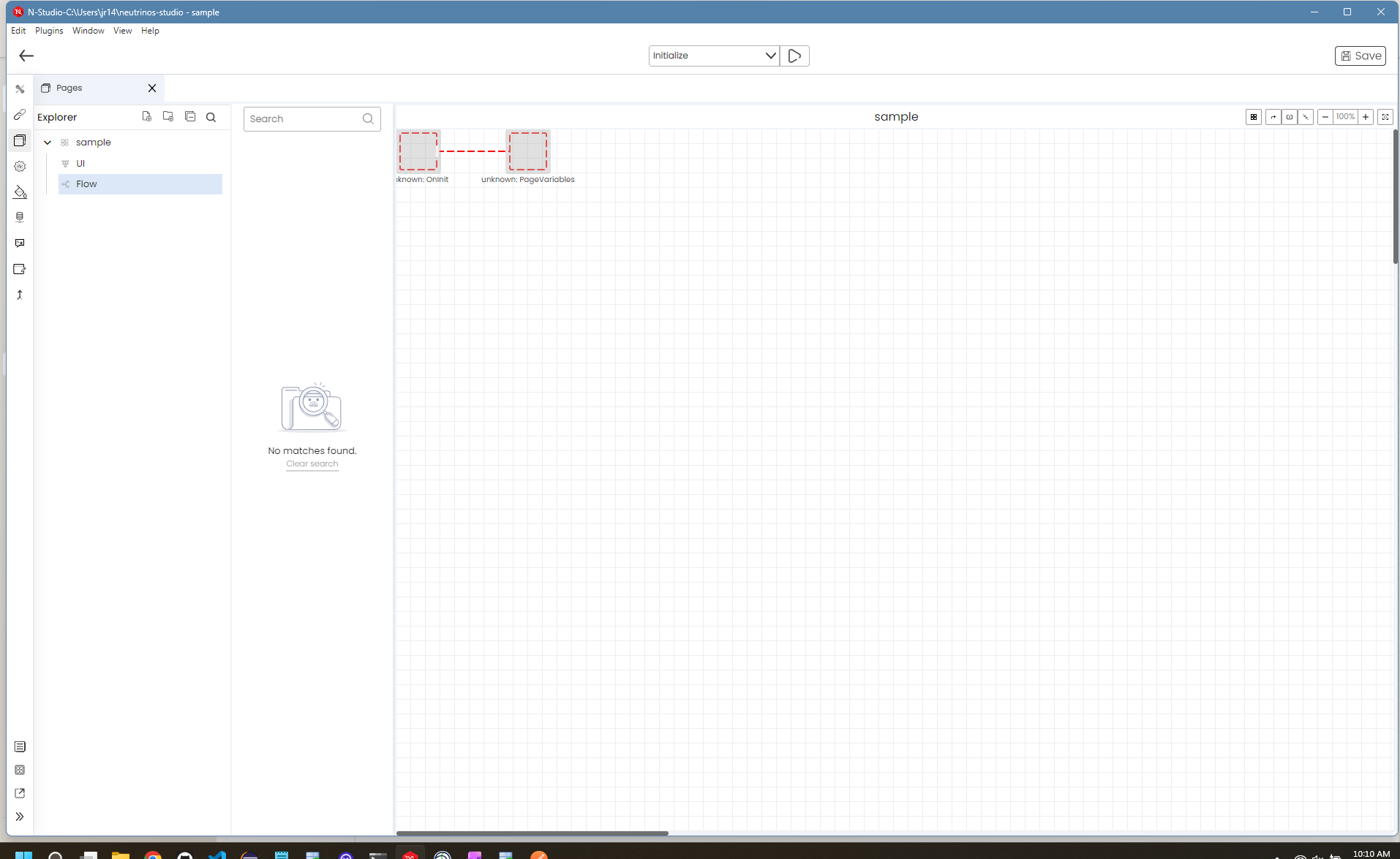This screenshot has width=1400, height=859.
Task: Click the Save button
Action: [x=1360, y=56]
